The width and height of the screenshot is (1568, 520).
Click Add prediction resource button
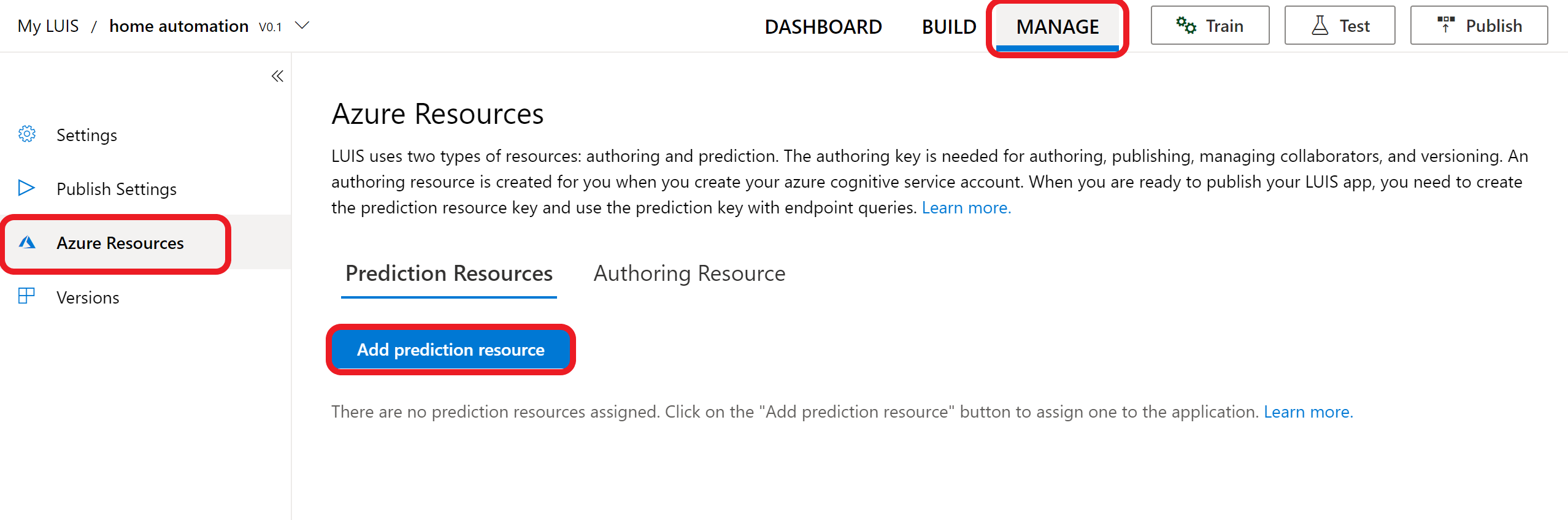pyautogui.click(x=451, y=350)
